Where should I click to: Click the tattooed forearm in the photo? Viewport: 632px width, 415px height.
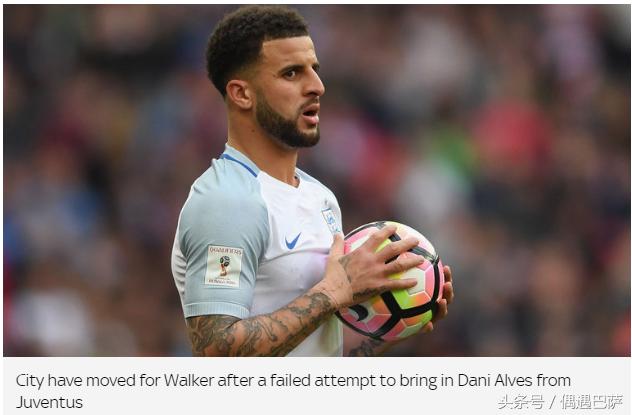pos(262,322)
